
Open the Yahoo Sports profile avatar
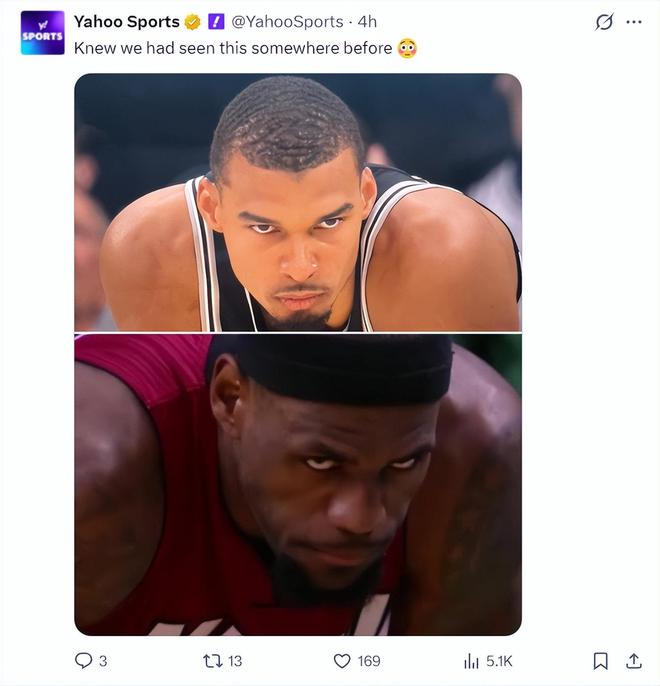tap(42, 33)
